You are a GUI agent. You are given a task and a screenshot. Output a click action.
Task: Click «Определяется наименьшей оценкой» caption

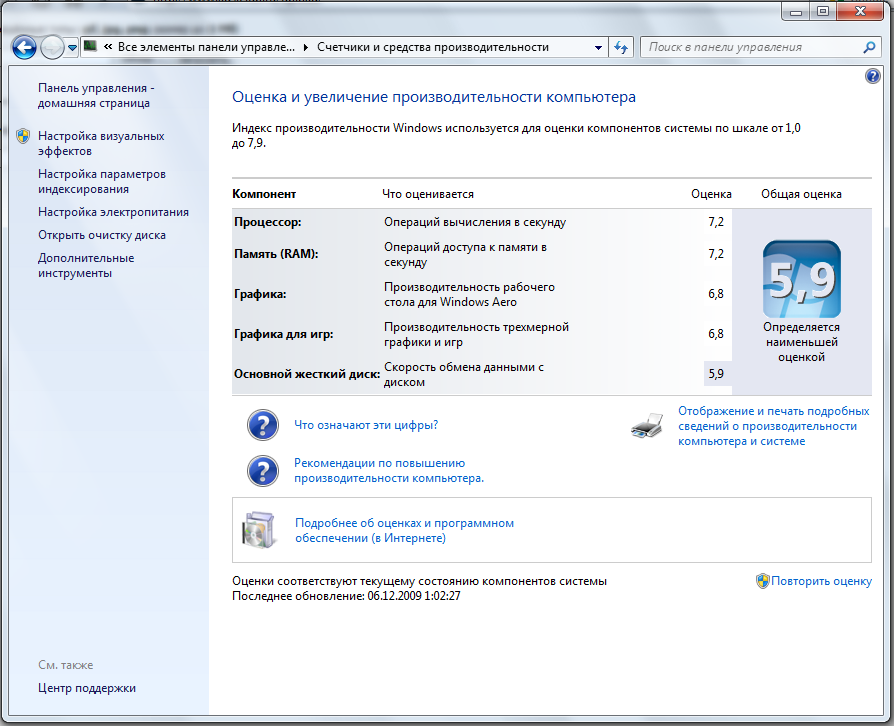coord(801,342)
